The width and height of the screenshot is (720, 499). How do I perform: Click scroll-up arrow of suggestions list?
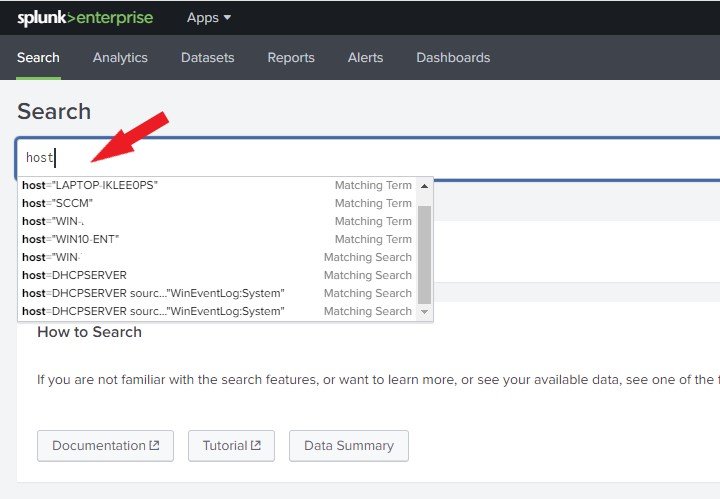click(424, 186)
